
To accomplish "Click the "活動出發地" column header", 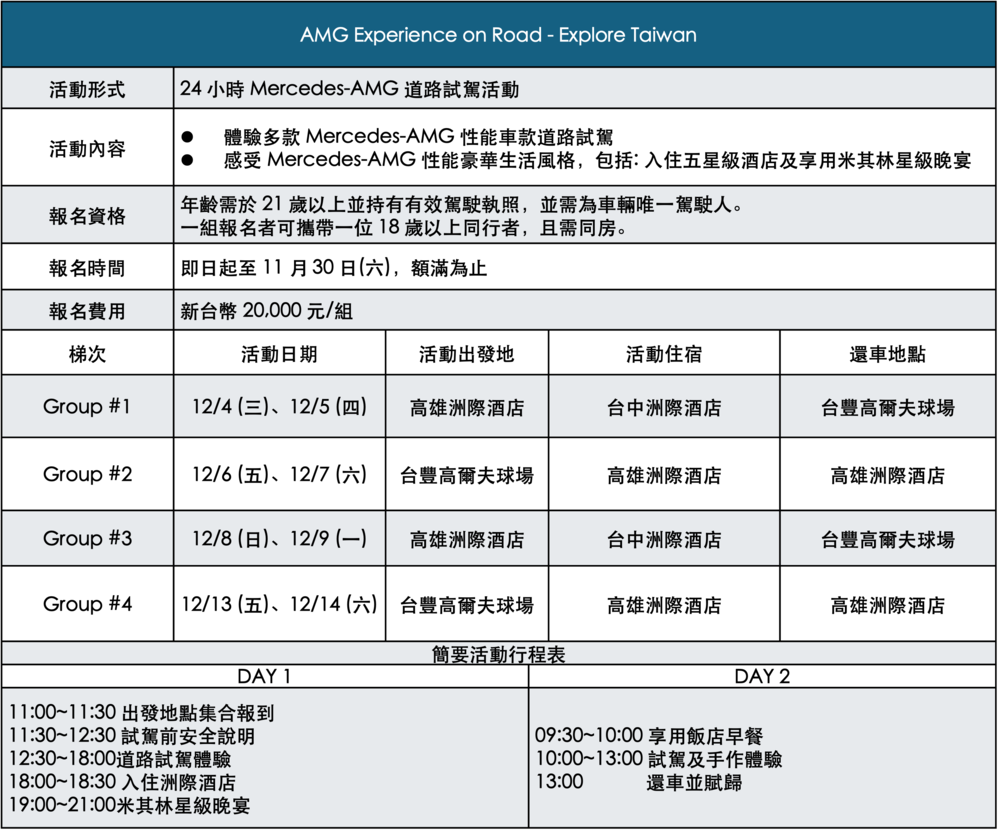I will click(x=467, y=354).
